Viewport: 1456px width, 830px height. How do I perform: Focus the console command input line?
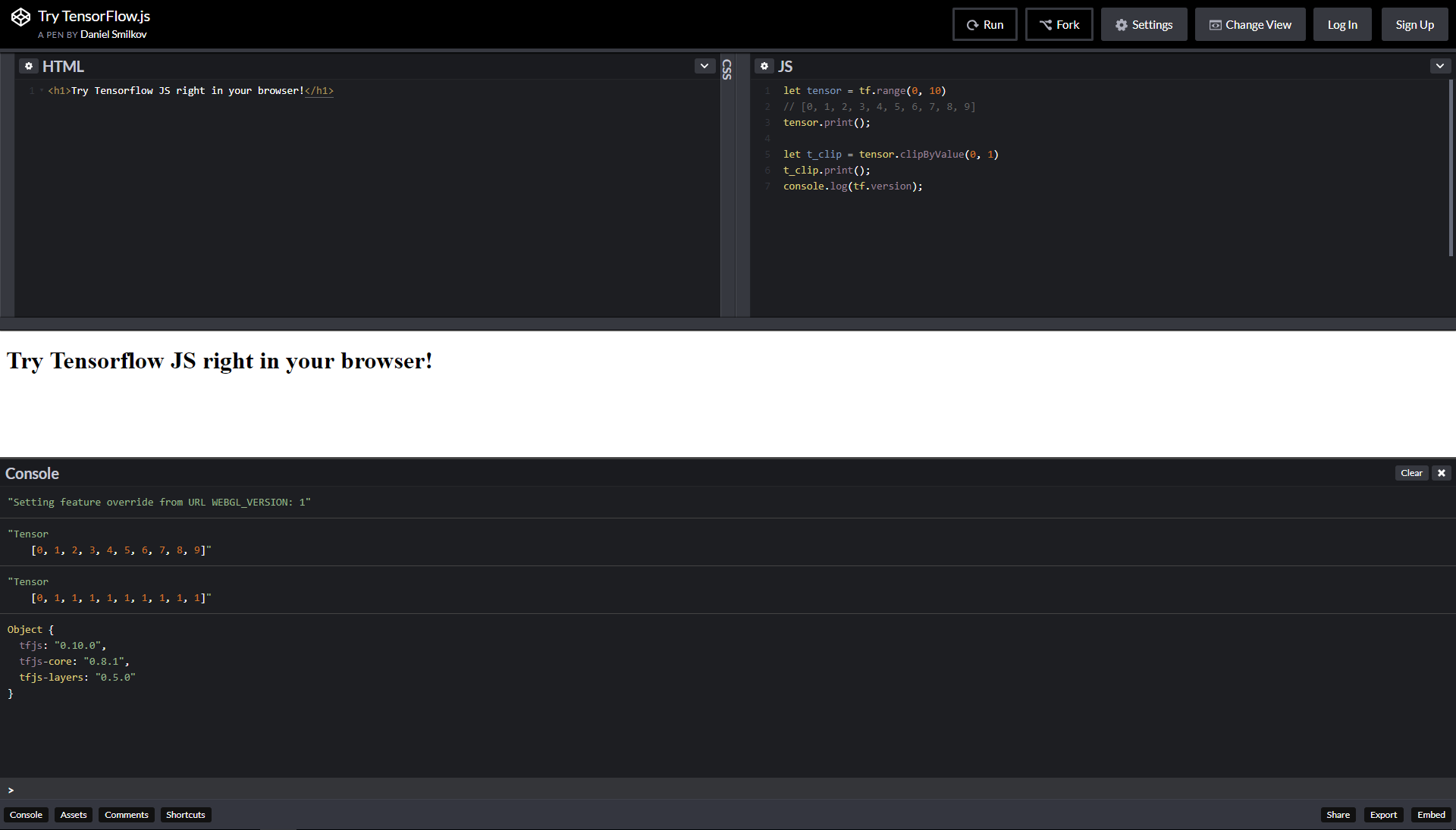728,790
